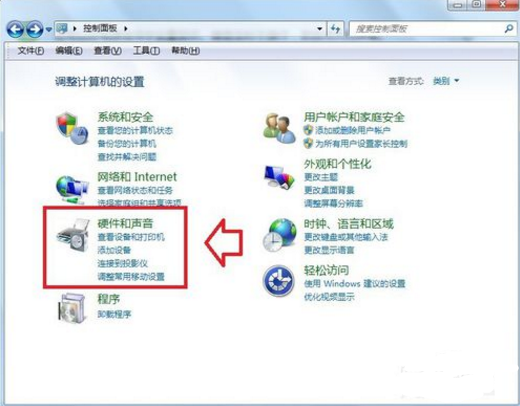Click the User Accounts people icon
The image size is (520, 406).
pyautogui.click(x=279, y=128)
